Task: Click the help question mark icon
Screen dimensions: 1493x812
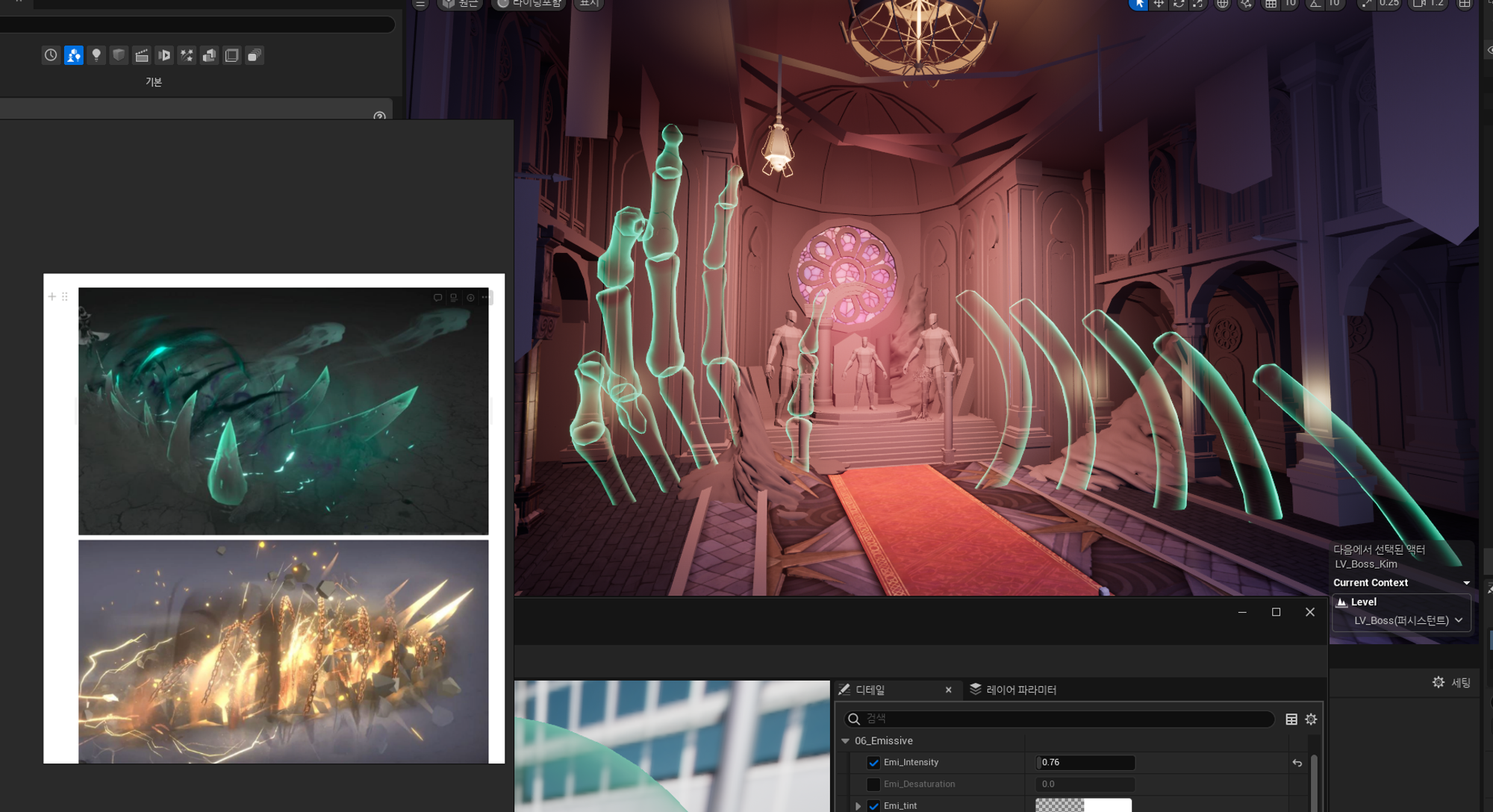Action: pyautogui.click(x=379, y=116)
